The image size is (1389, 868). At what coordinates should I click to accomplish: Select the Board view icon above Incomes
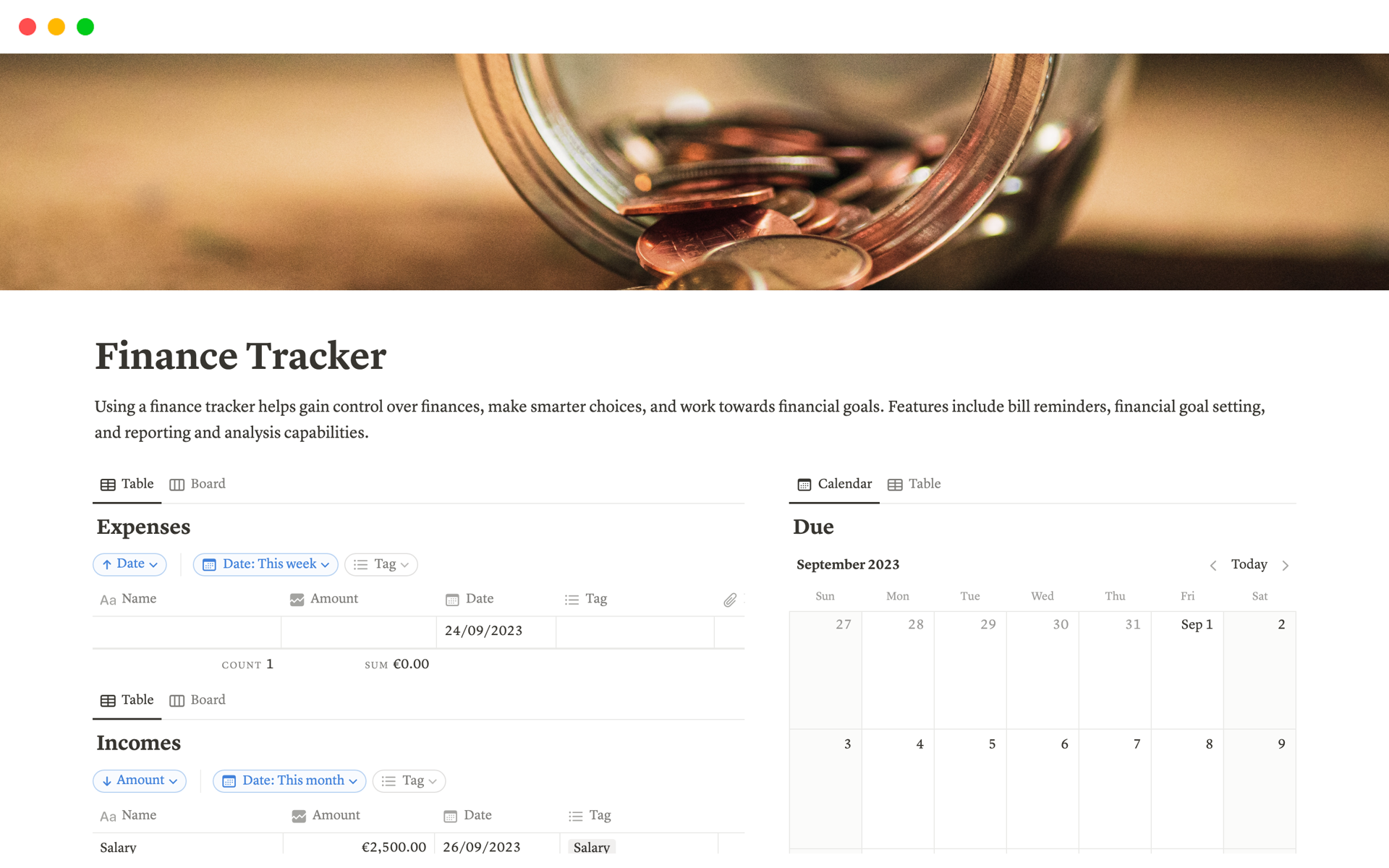pos(176,699)
